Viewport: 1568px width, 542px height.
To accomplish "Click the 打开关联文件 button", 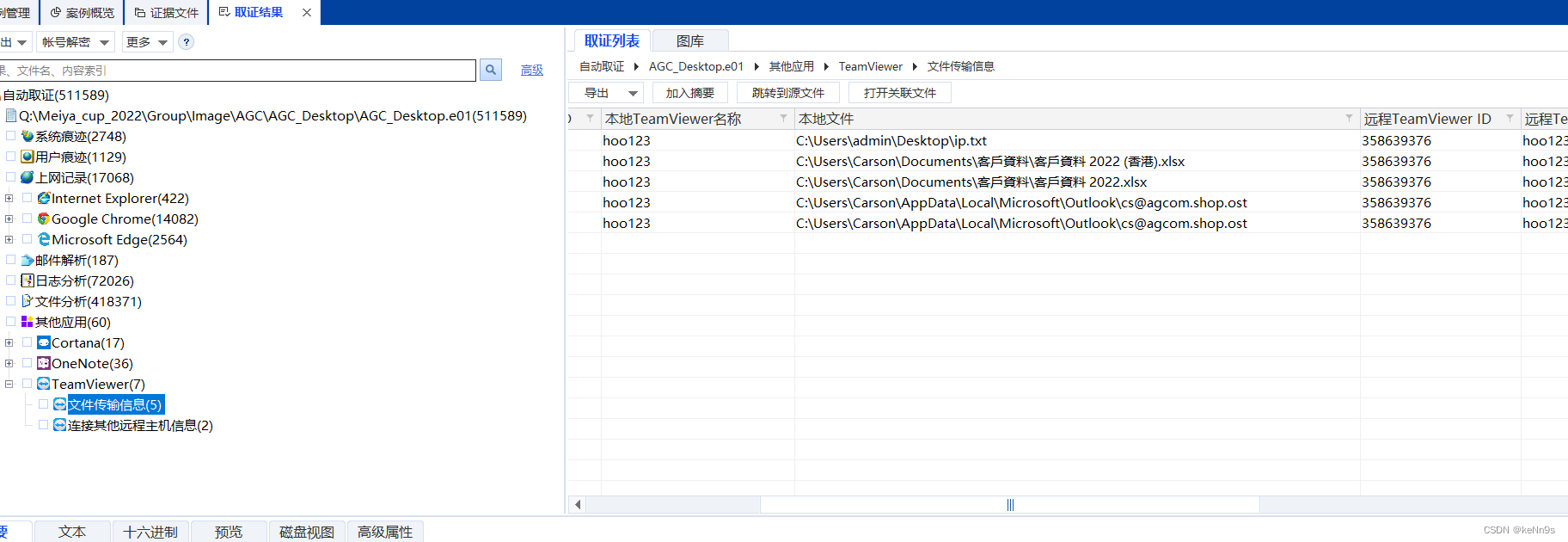I will point(899,93).
